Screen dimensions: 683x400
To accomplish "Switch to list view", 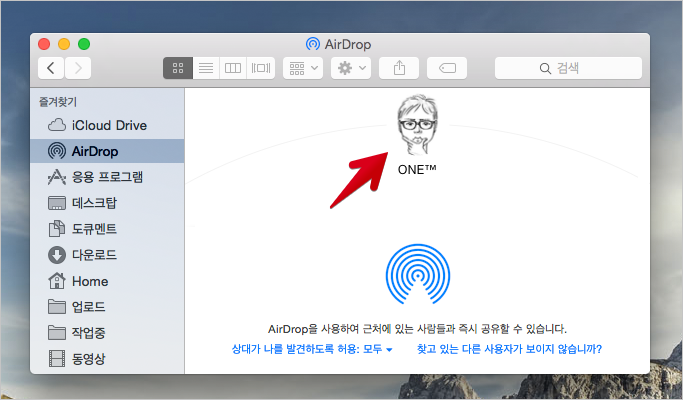I will tap(206, 68).
